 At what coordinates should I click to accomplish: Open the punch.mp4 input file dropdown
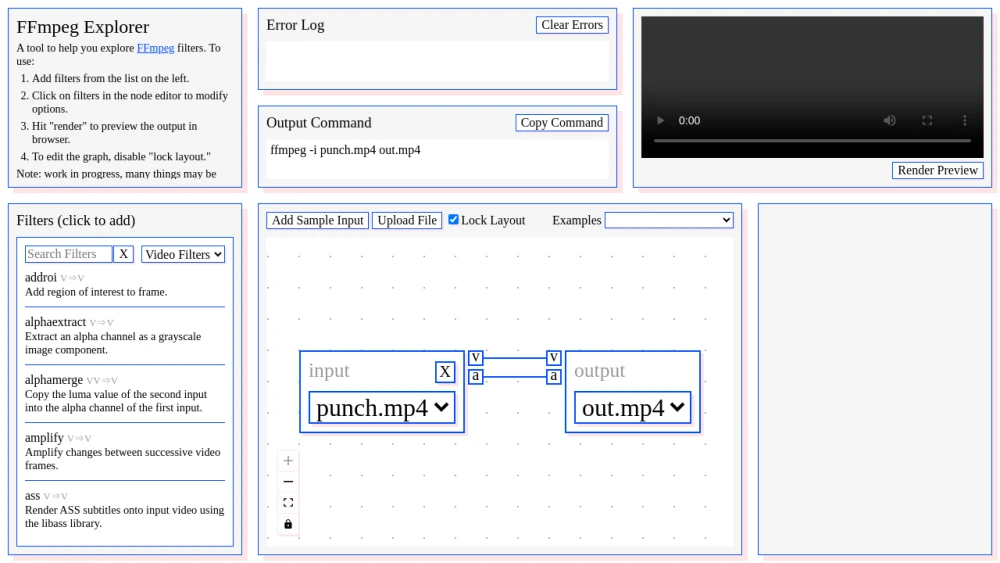click(382, 407)
